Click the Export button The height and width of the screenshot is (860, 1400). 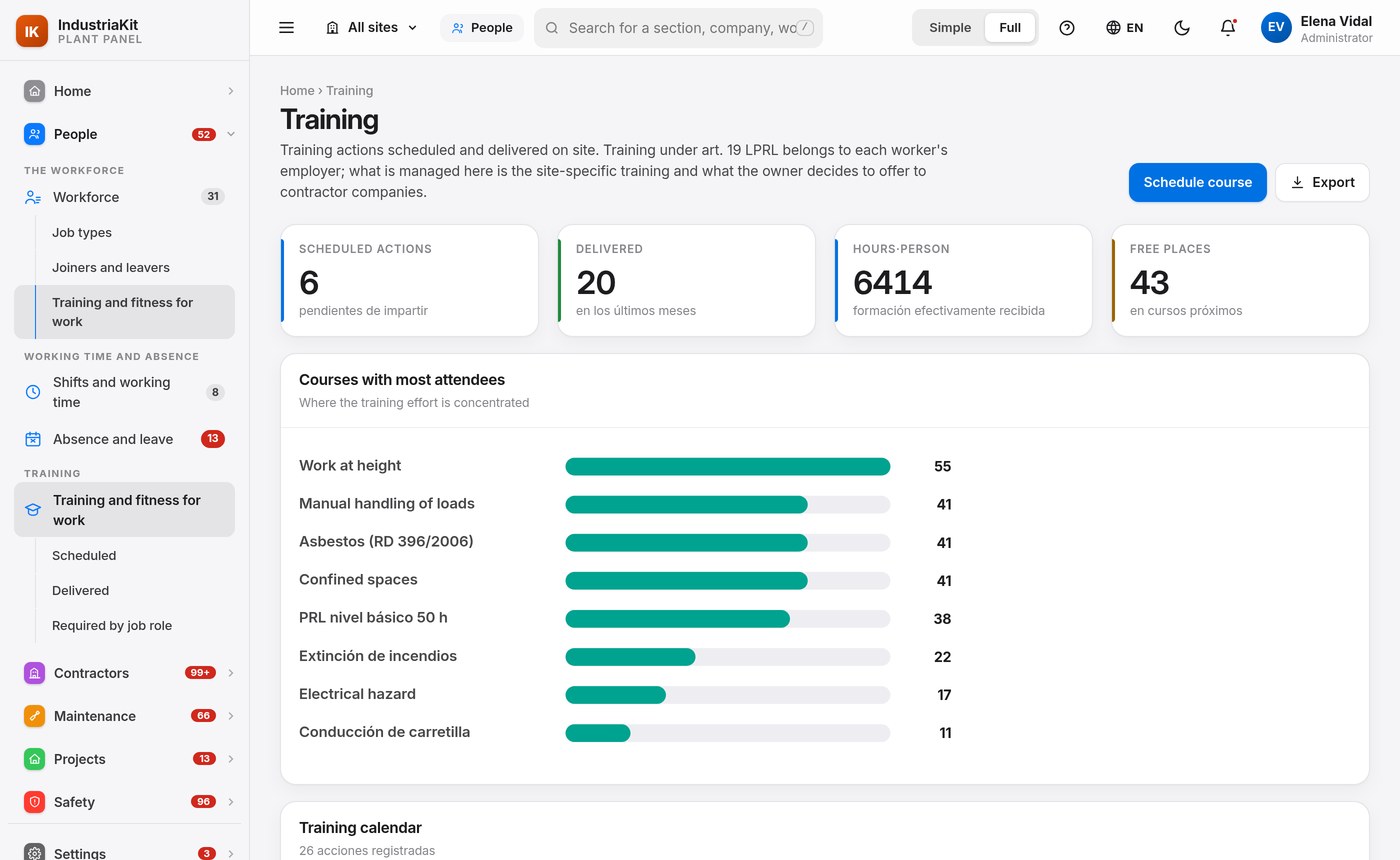pos(1322,182)
